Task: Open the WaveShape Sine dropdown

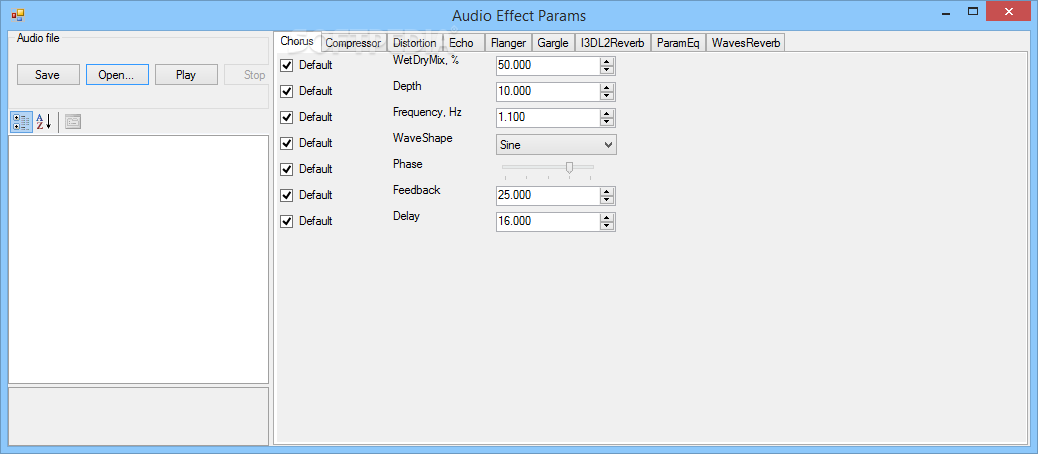Action: tap(556, 144)
